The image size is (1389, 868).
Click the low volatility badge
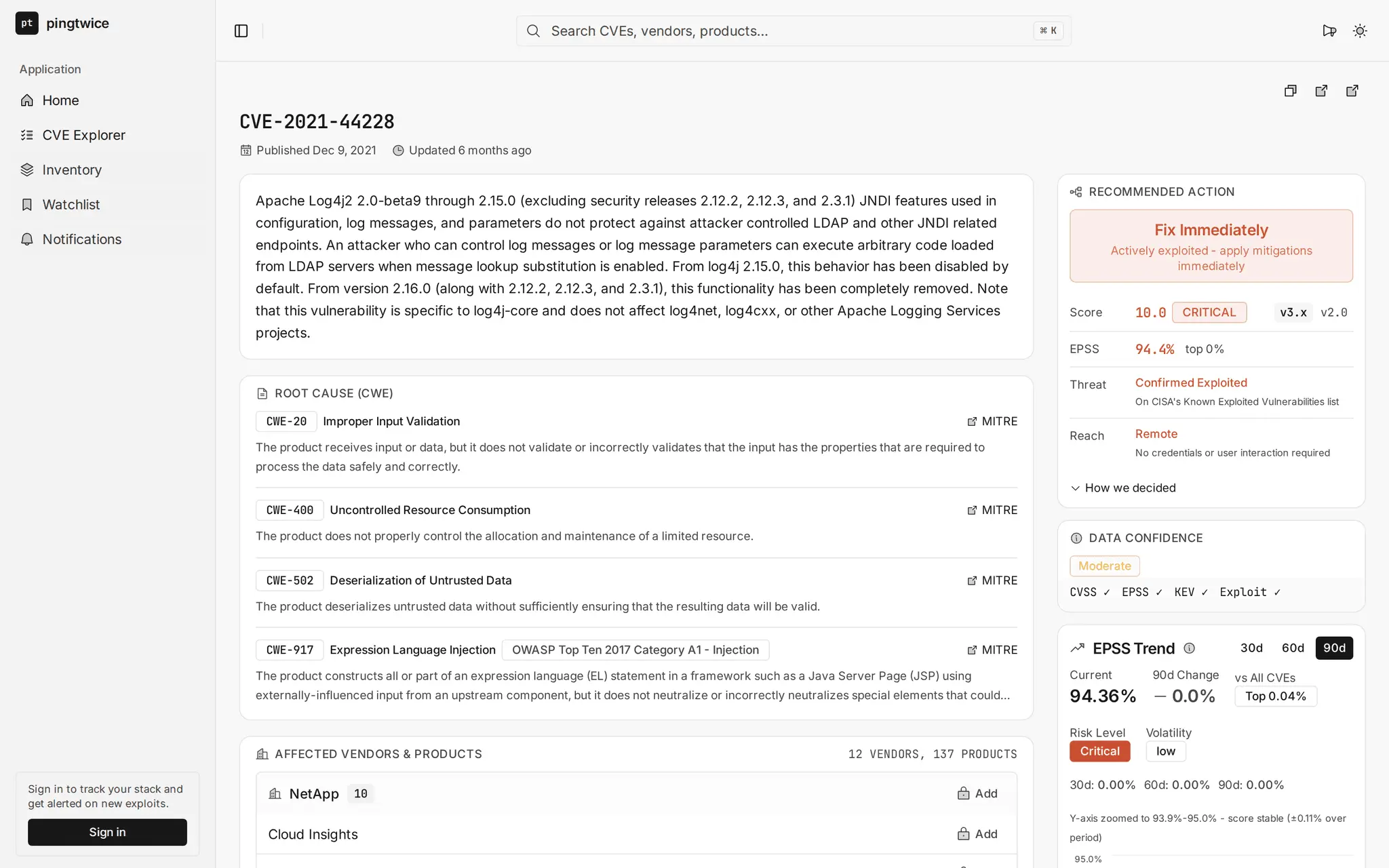1166,751
